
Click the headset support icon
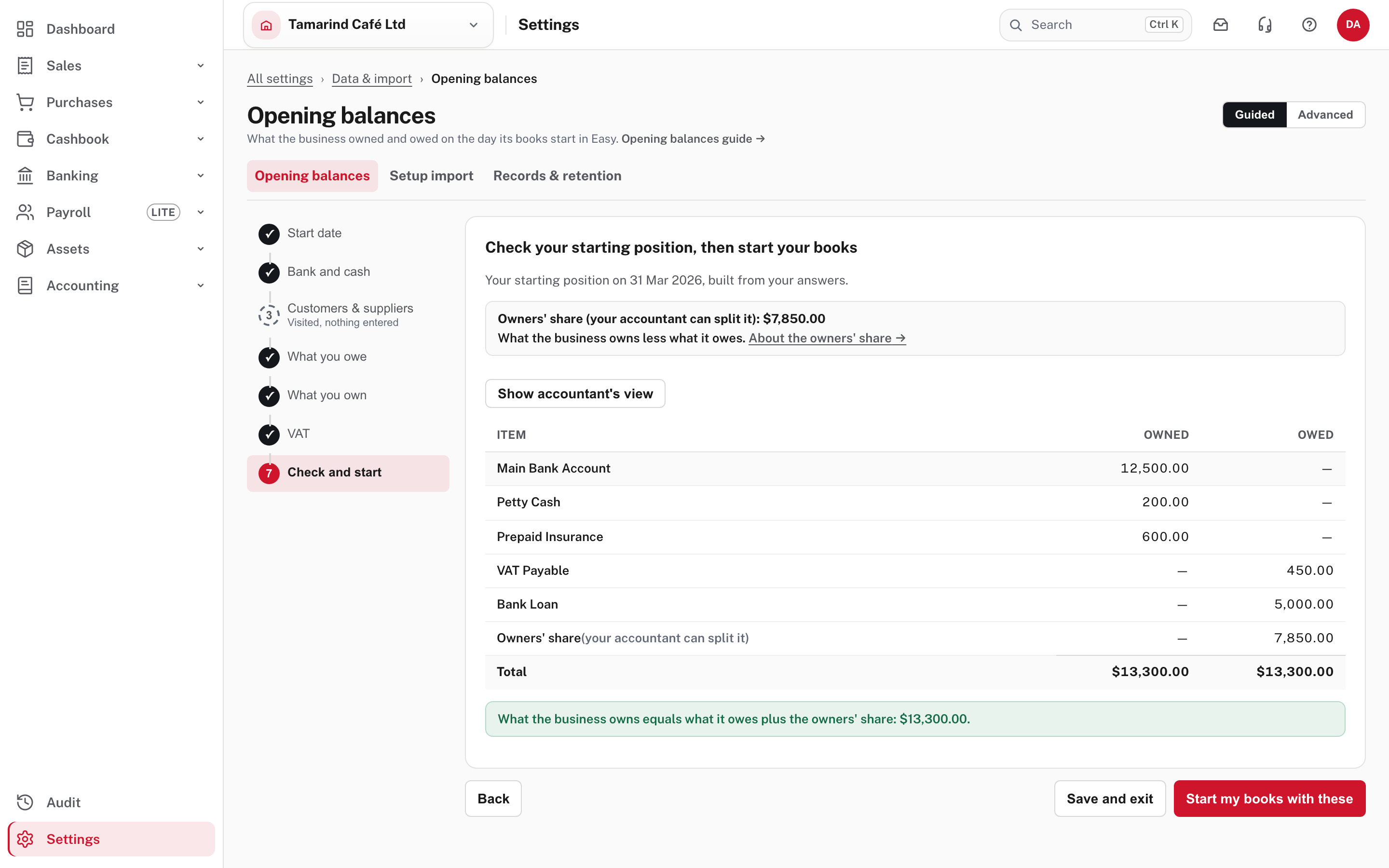coord(1265,25)
